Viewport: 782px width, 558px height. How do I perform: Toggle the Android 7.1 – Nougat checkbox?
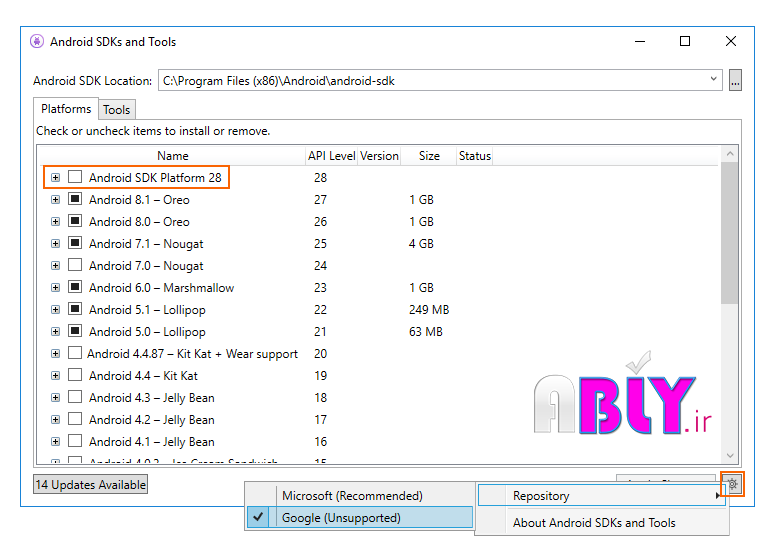(x=75, y=243)
